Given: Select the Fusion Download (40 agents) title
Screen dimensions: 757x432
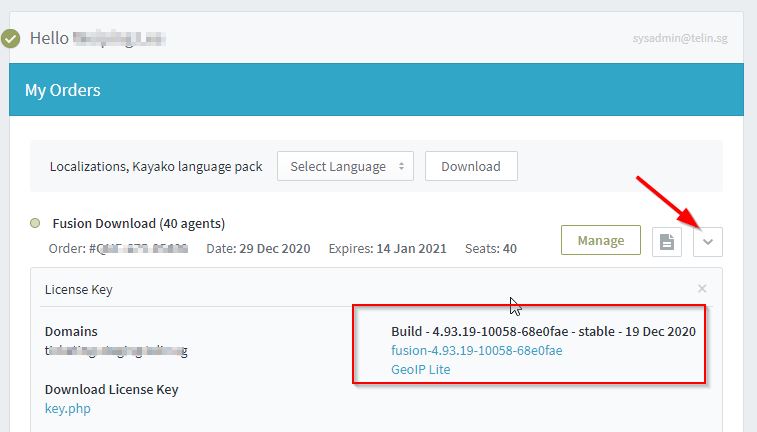Looking at the screenshot, I should click(137, 223).
